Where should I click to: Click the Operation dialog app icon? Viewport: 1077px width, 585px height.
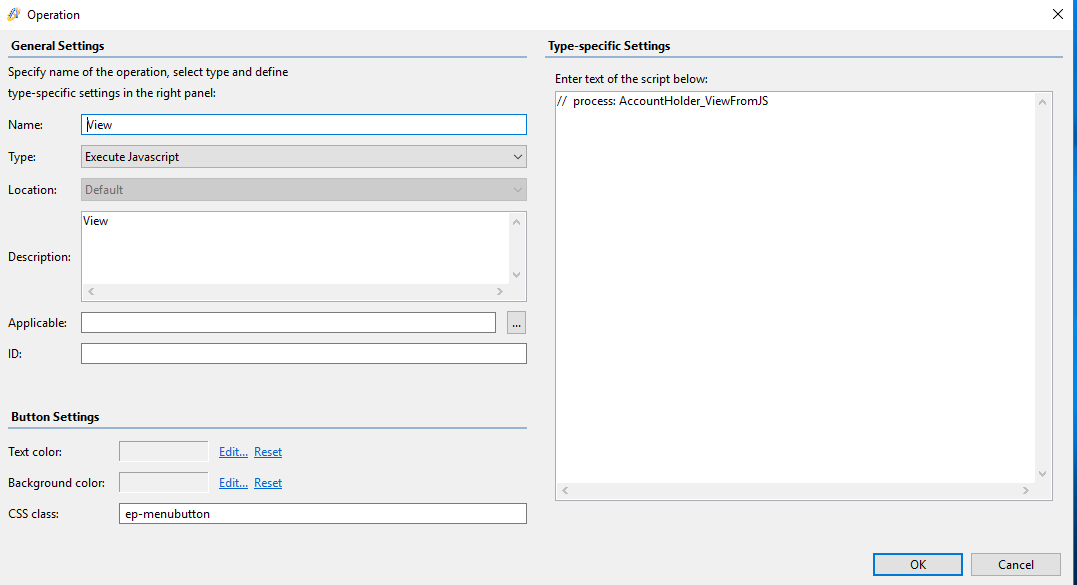point(14,14)
